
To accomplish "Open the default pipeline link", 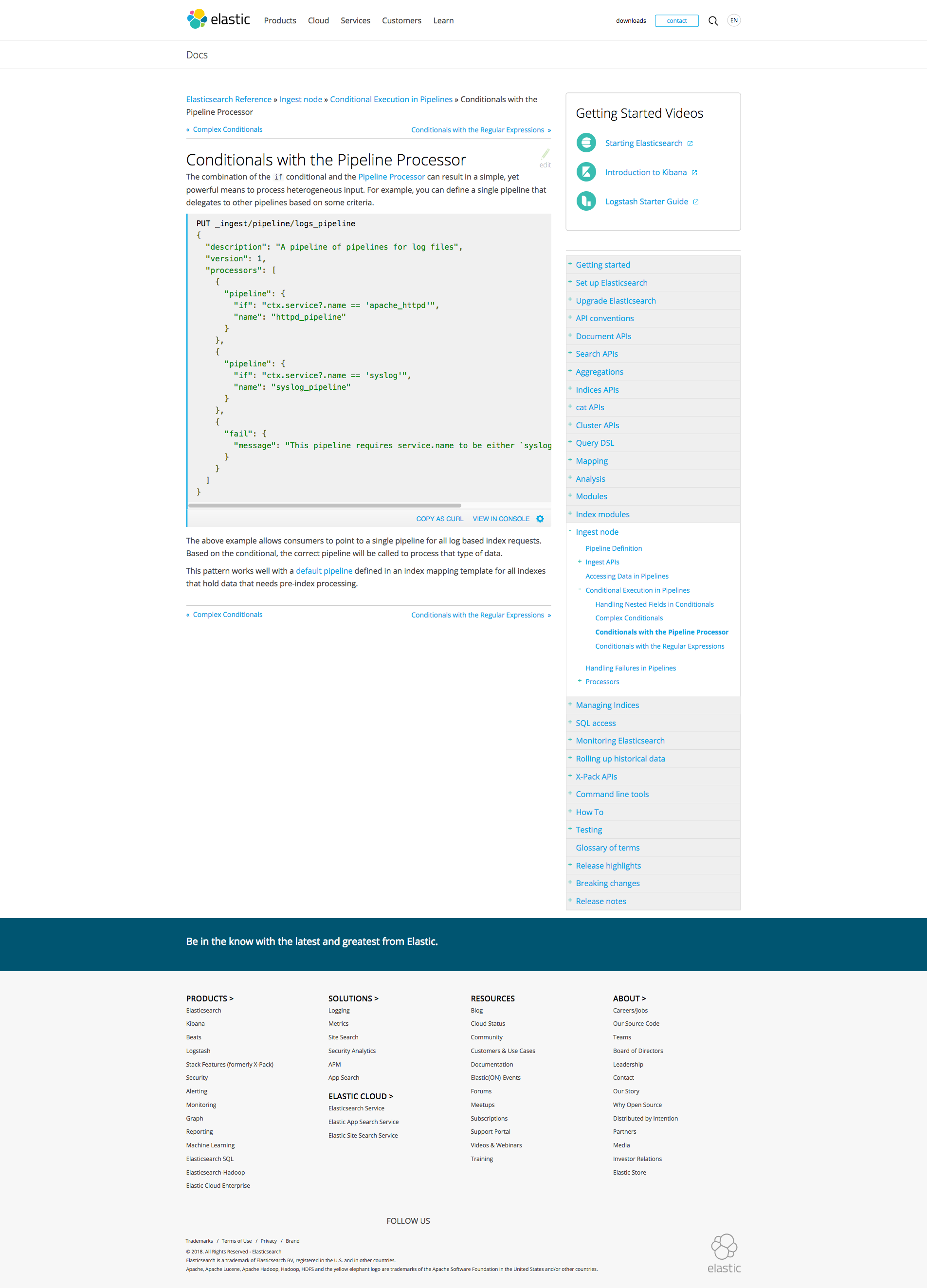I will (324, 571).
